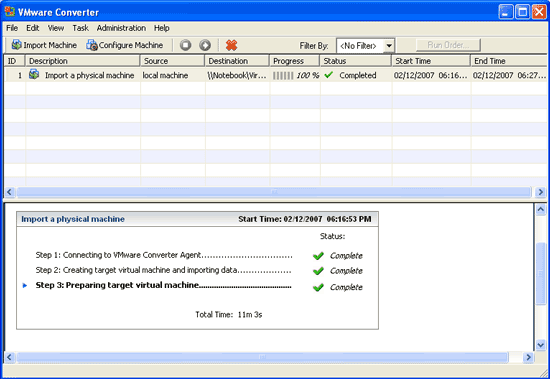This screenshot has height=379, width=550.
Task: Click the details pane scroll down arrow
Action: pyautogui.click(x=541, y=345)
